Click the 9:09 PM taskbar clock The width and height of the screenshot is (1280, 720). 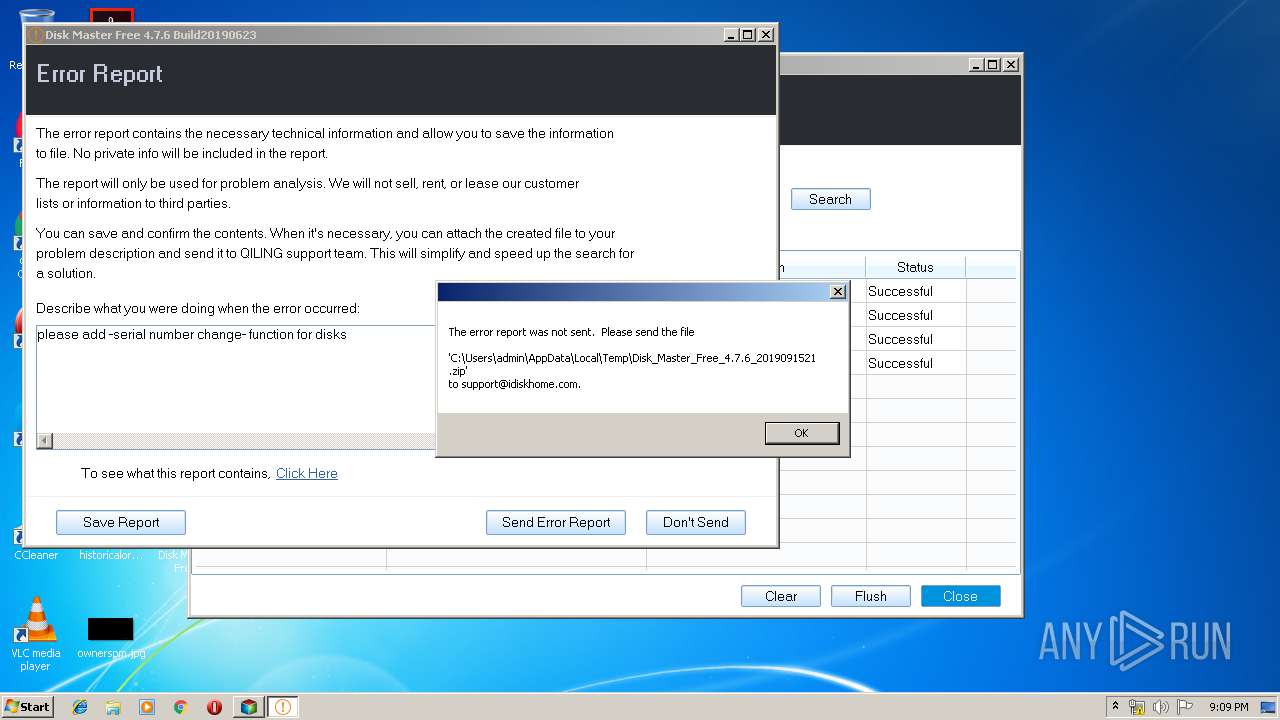coord(1228,707)
